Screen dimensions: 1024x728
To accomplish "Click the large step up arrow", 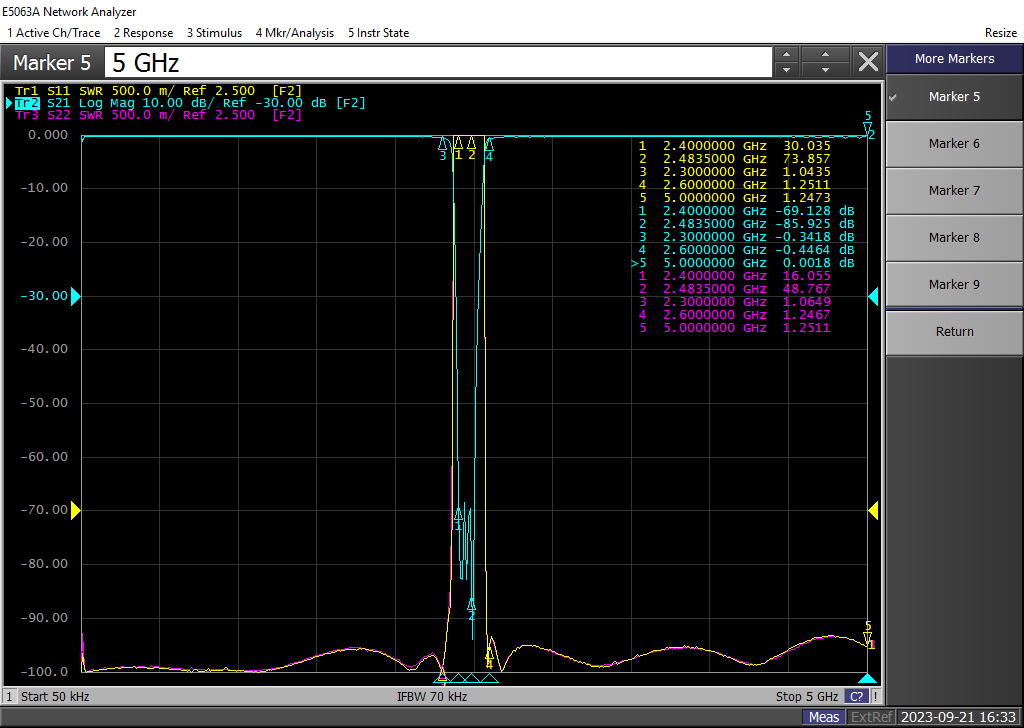I will coord(826,55).
